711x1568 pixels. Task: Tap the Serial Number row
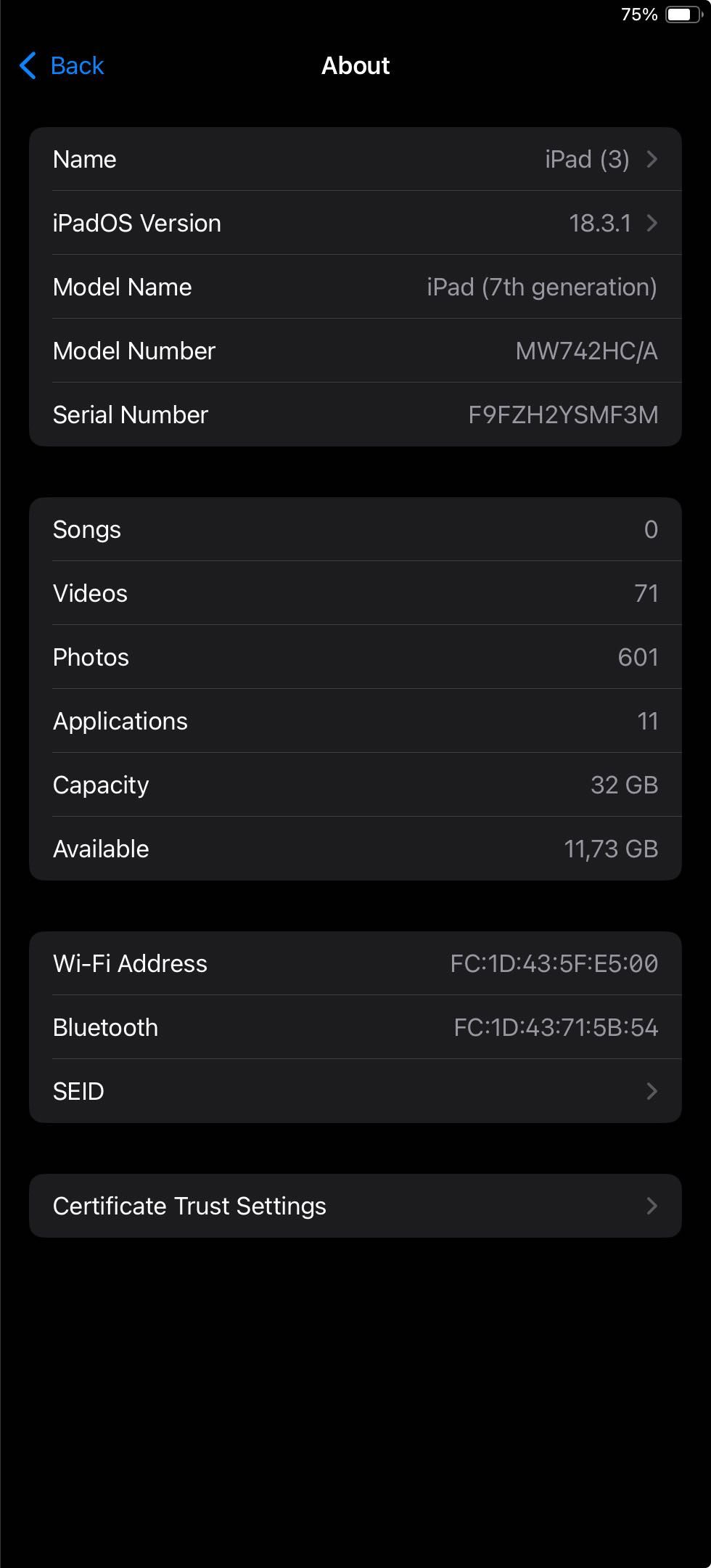pyautogui.click(x=355, y=415)
